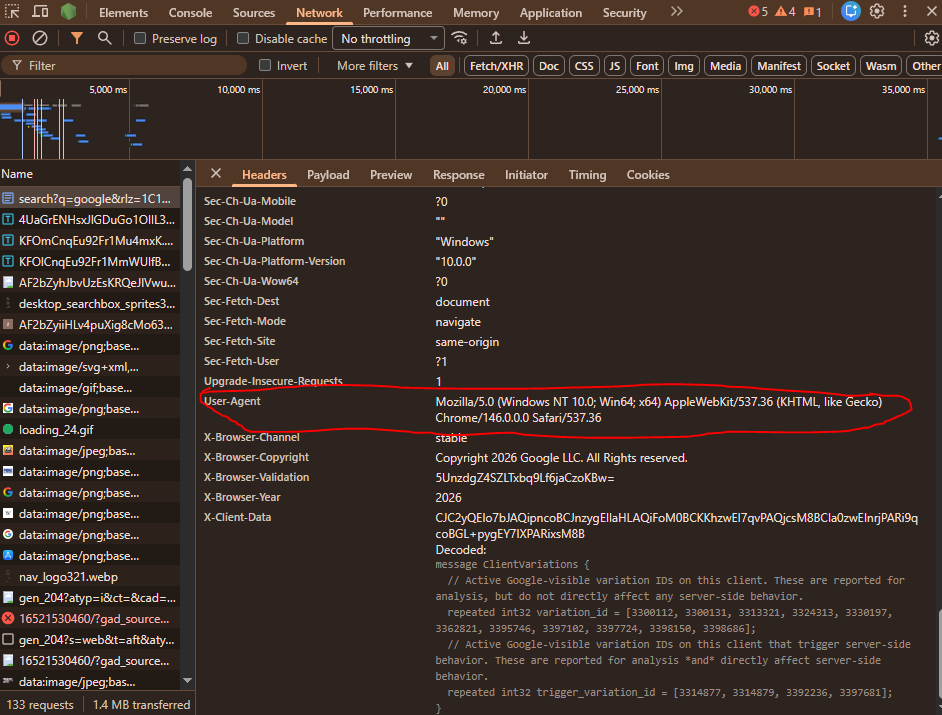Toggle the device toolbar icon
The image size is (942, 715).
(x=40, y=11)
